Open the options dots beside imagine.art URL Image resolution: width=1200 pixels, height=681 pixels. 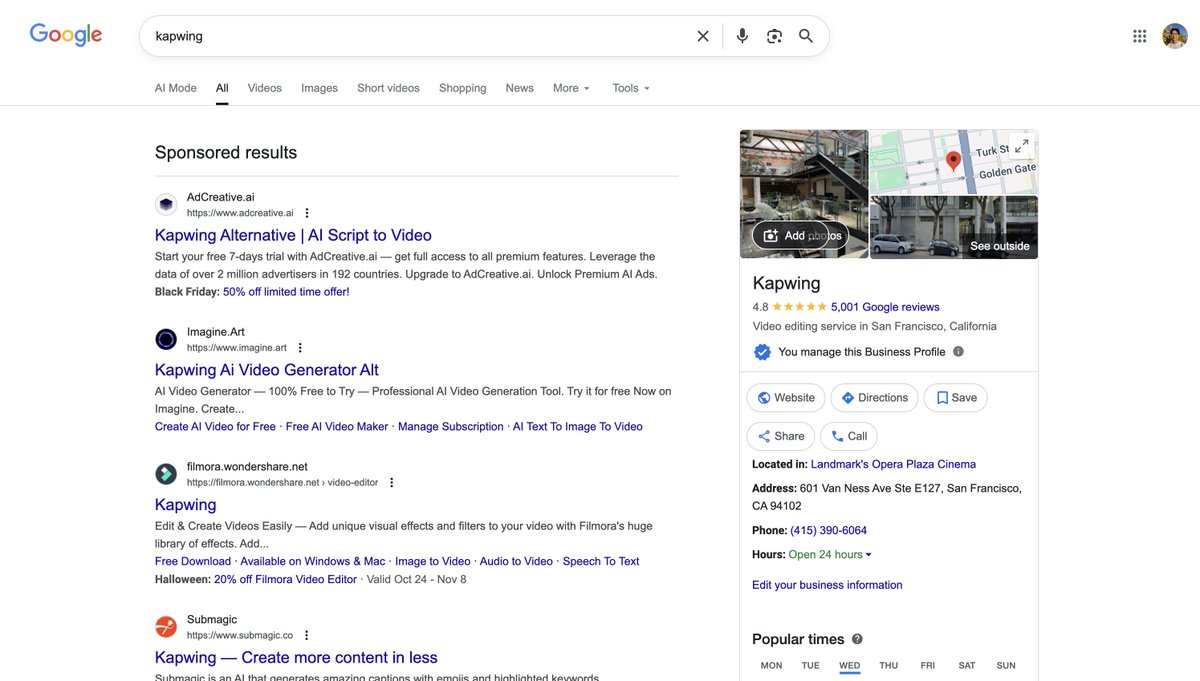[x=300, y=348]
